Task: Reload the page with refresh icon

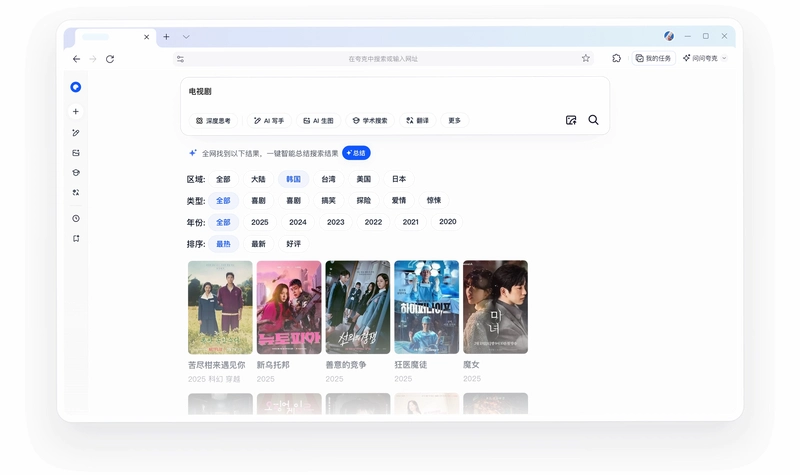Action: click(x=110, y=59)
